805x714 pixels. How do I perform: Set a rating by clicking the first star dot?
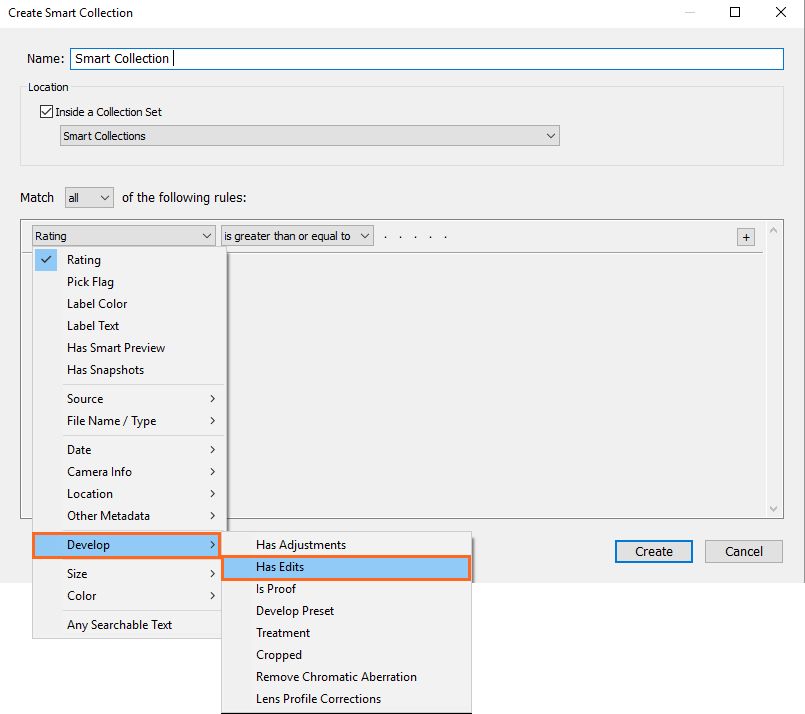tap(388, 236)
